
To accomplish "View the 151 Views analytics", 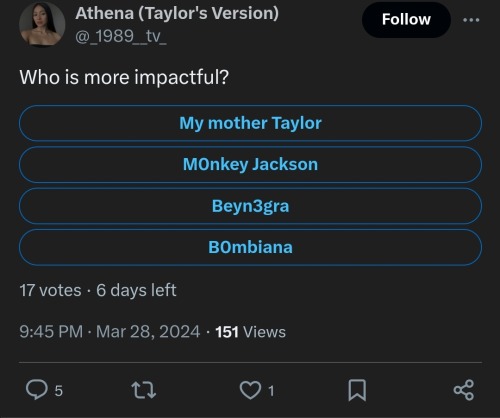I will coord(251,332).
